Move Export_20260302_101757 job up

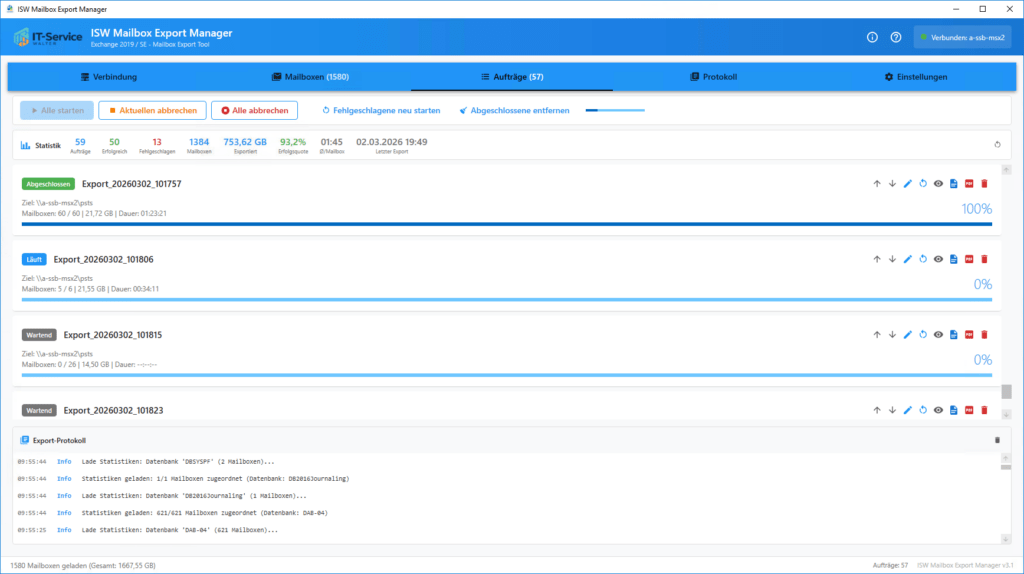tap(876, 184)
